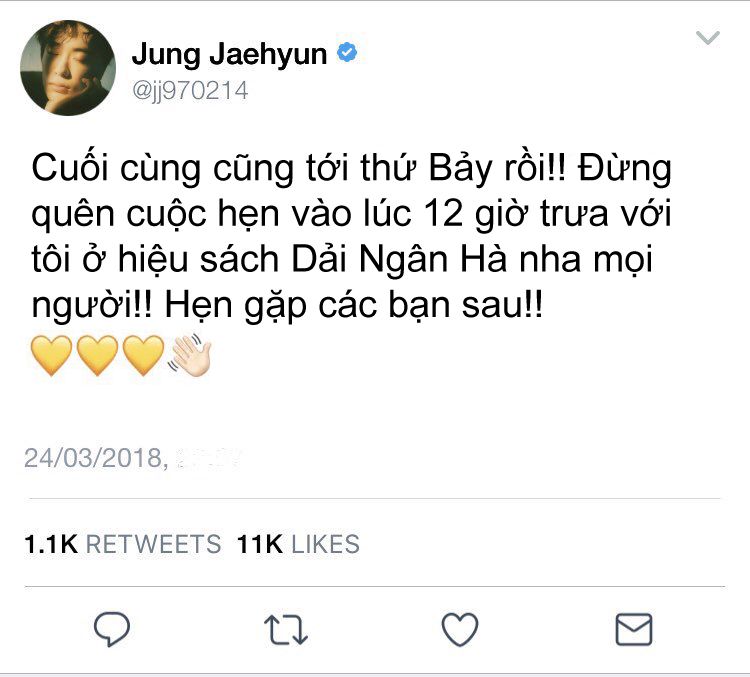Share the tweet via direct message envelope icon
Image resolution: width=750 pixels, height=677 pixels.
pos(634,630)
